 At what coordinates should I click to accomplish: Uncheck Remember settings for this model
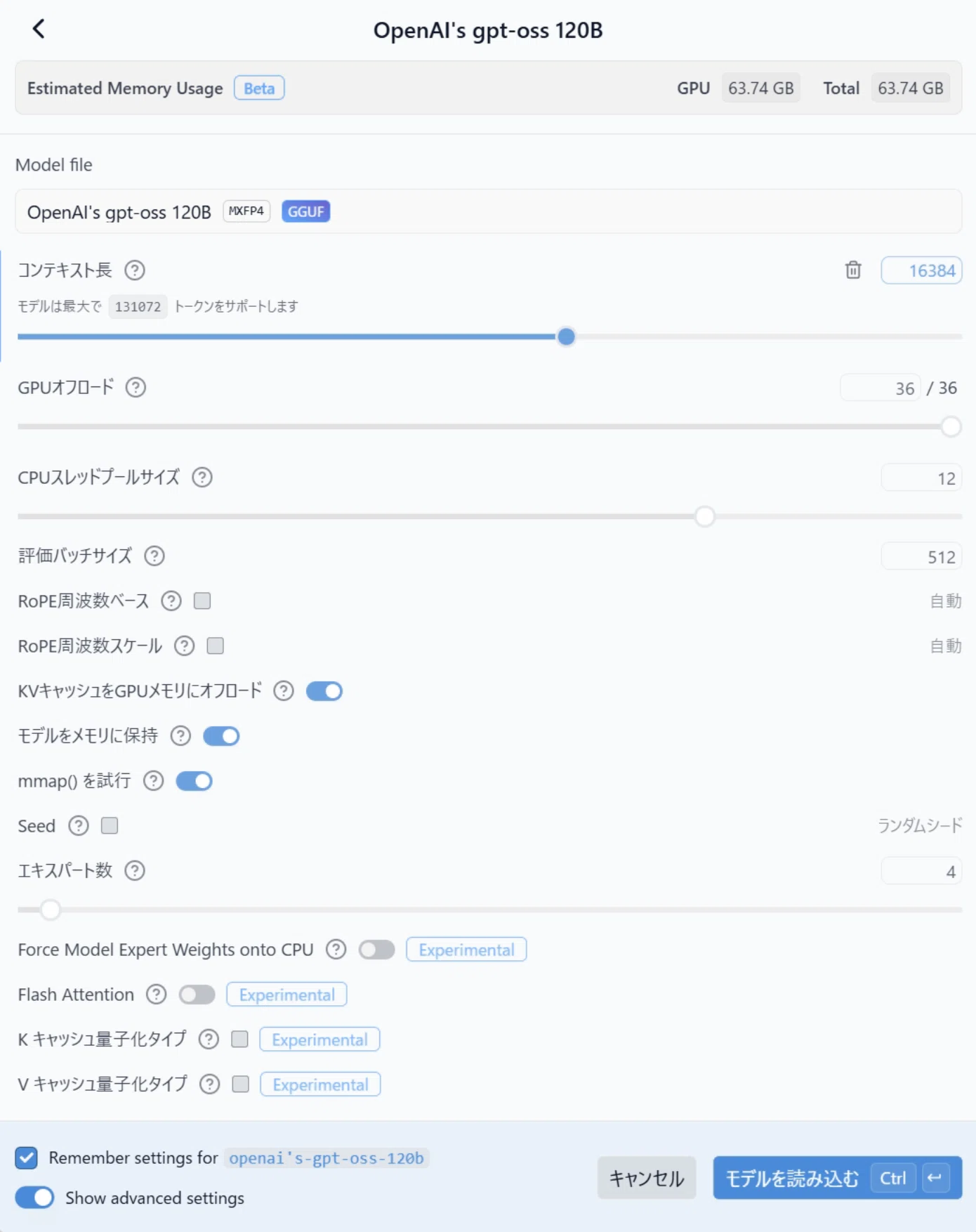tap(27, 1158)
